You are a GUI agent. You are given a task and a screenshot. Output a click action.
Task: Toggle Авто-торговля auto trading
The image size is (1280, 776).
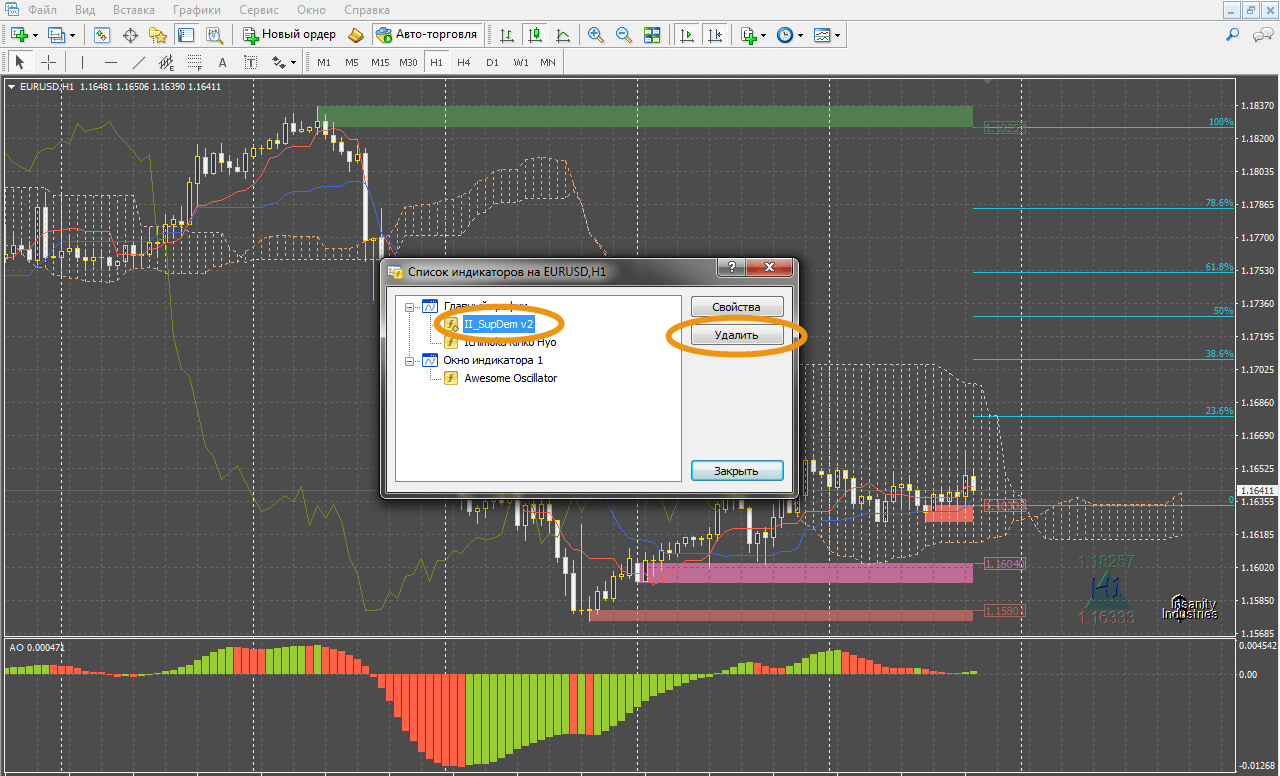pos(427,35)
